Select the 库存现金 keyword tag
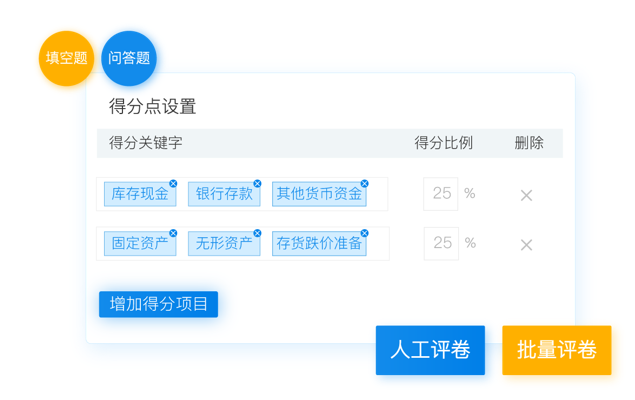635x400 pixels. [139, 195]
